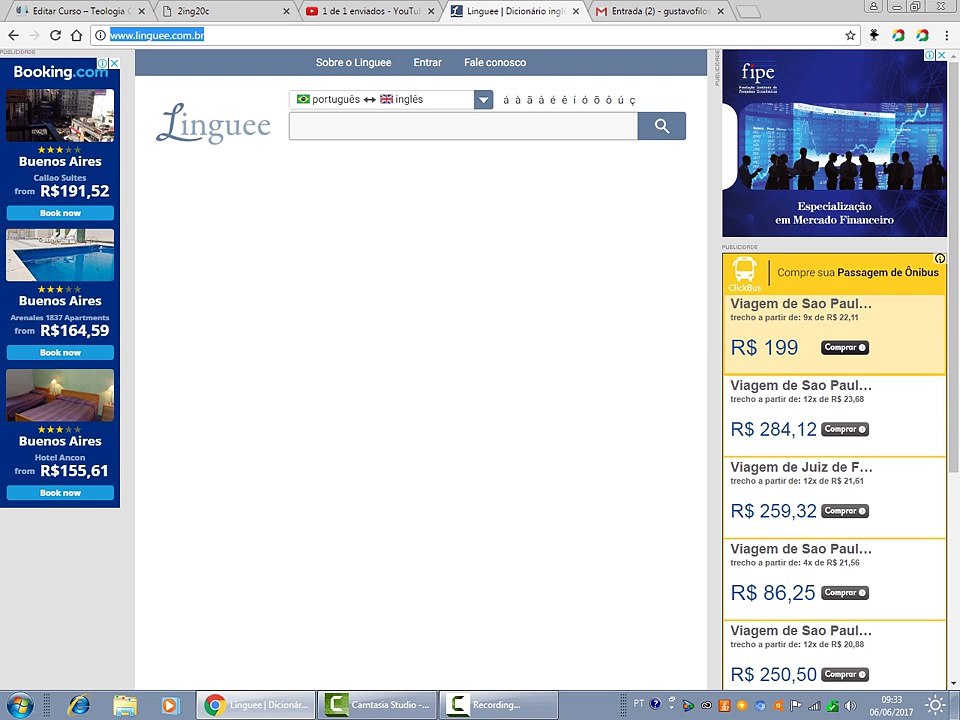The height and width of the screenshot is (720, 960).
Task: Open Internet Explorer from the taskbar
Action: click(78, 705)
